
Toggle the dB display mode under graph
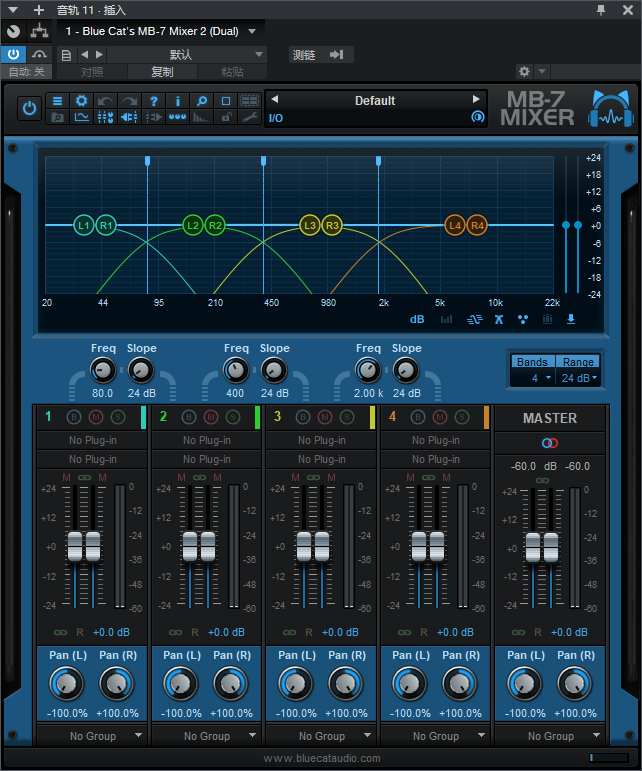point(417,320)
